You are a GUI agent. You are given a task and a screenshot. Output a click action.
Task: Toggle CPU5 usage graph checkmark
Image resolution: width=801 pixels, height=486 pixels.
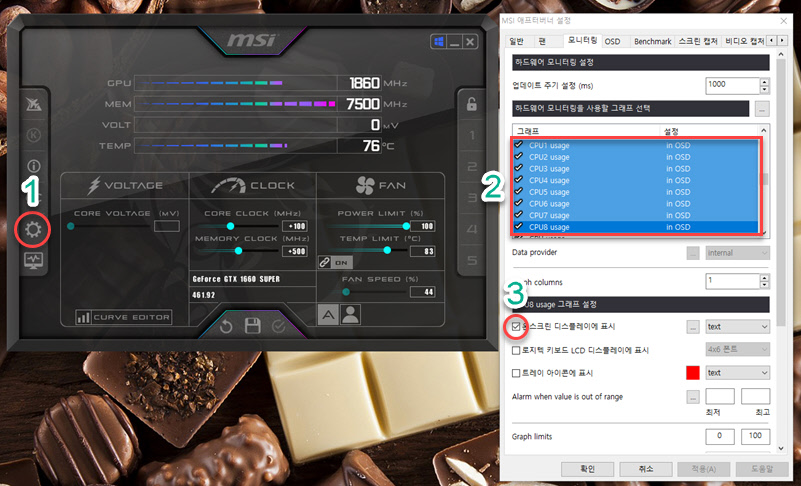click(x=519, y=192)
